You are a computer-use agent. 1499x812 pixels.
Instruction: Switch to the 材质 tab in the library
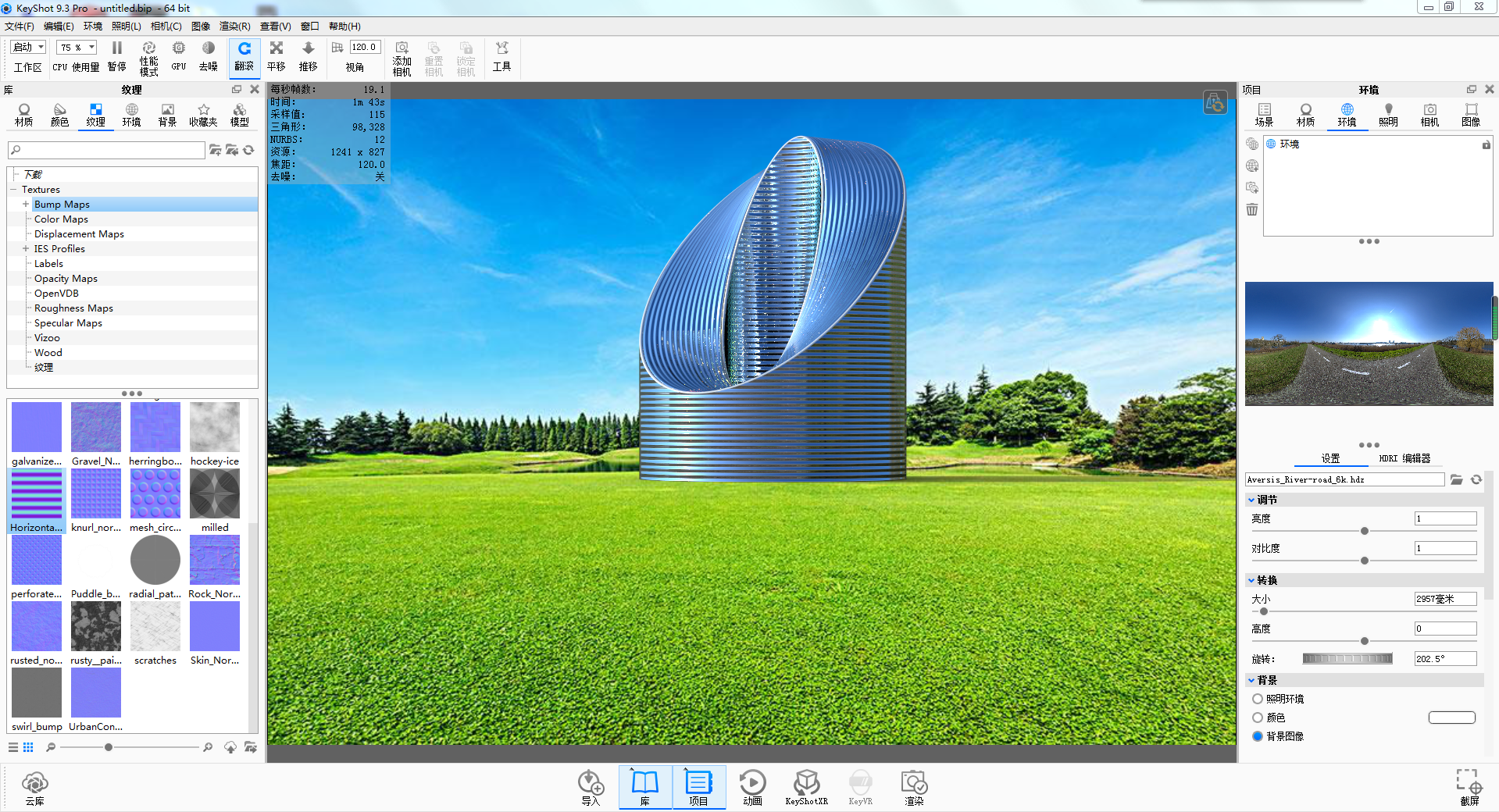[24, 115]
